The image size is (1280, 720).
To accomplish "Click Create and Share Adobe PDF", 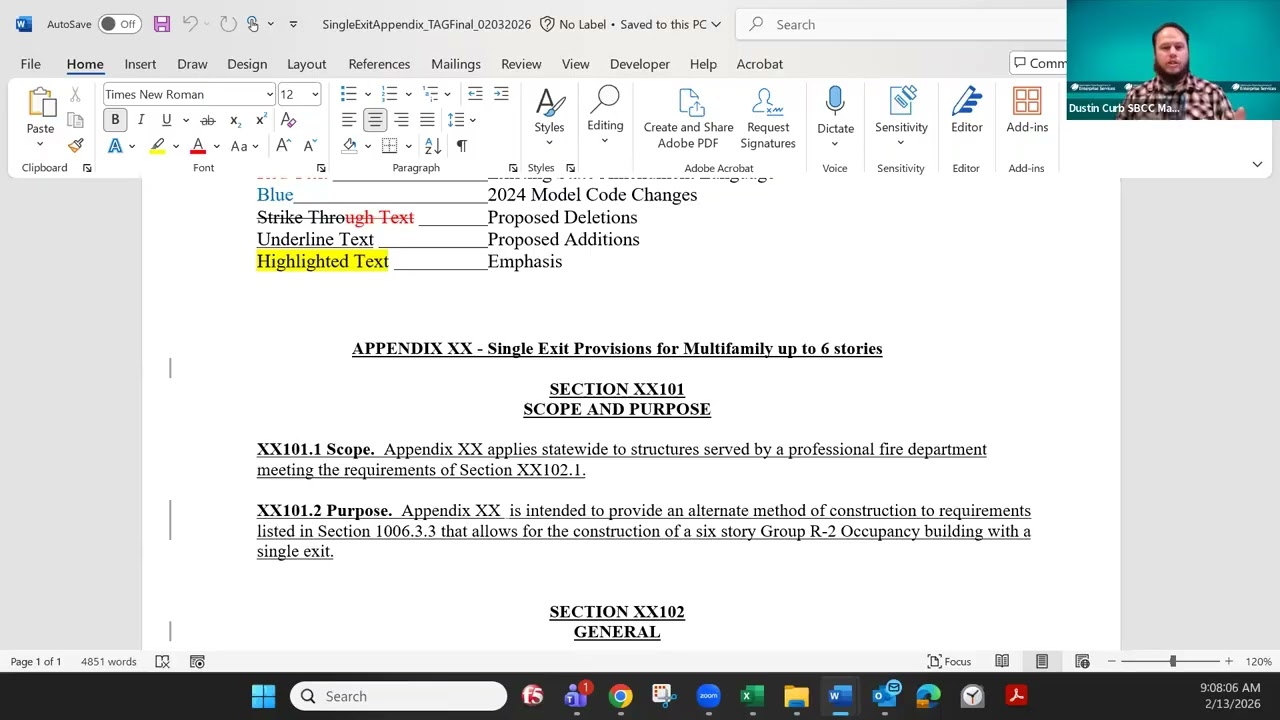I will [x=688, y=120].
